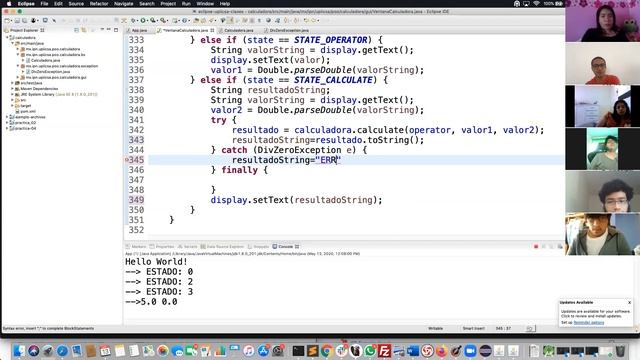Click the Save All toolbar icon
Viewport: 640px width, 360px height.
[x=24, y=20]
